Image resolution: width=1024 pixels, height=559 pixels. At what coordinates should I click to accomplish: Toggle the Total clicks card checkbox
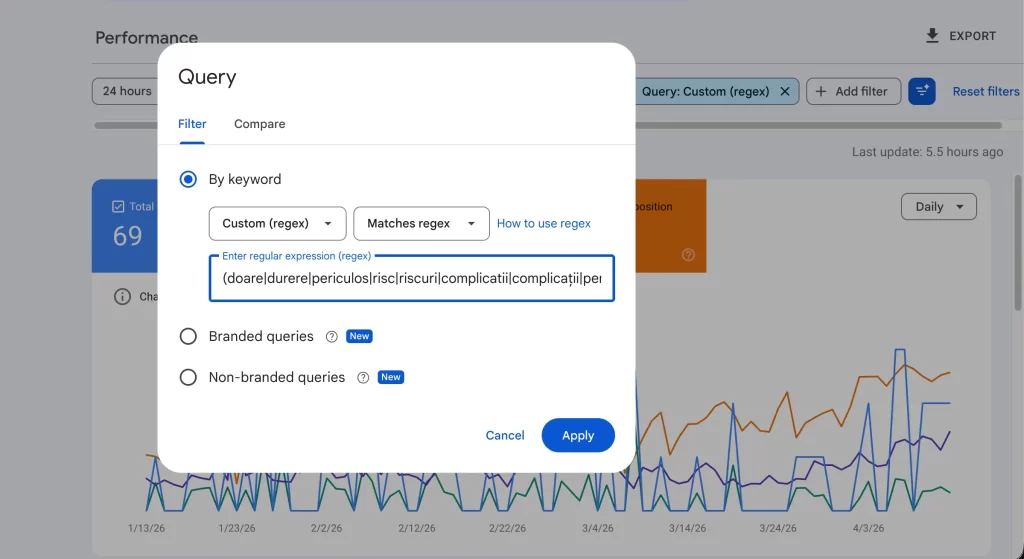117,206
